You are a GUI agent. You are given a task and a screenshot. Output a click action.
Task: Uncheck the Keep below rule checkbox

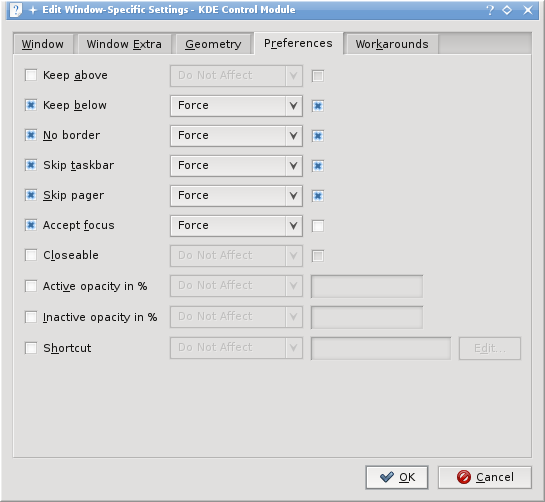(x=31, y=105)
